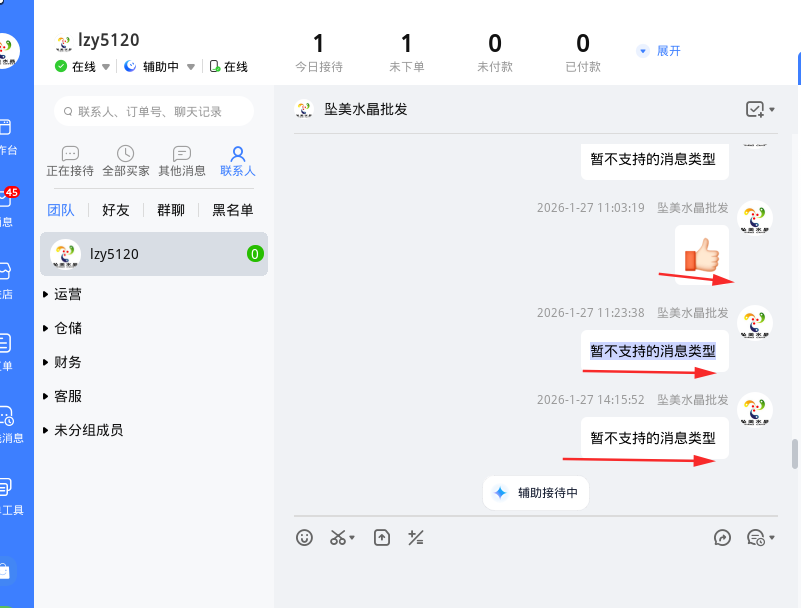The height and width of the screenshot is (608, 801).
Task: Click the add-task checkmark icon in chat header
Action: [x=755, y=109]
